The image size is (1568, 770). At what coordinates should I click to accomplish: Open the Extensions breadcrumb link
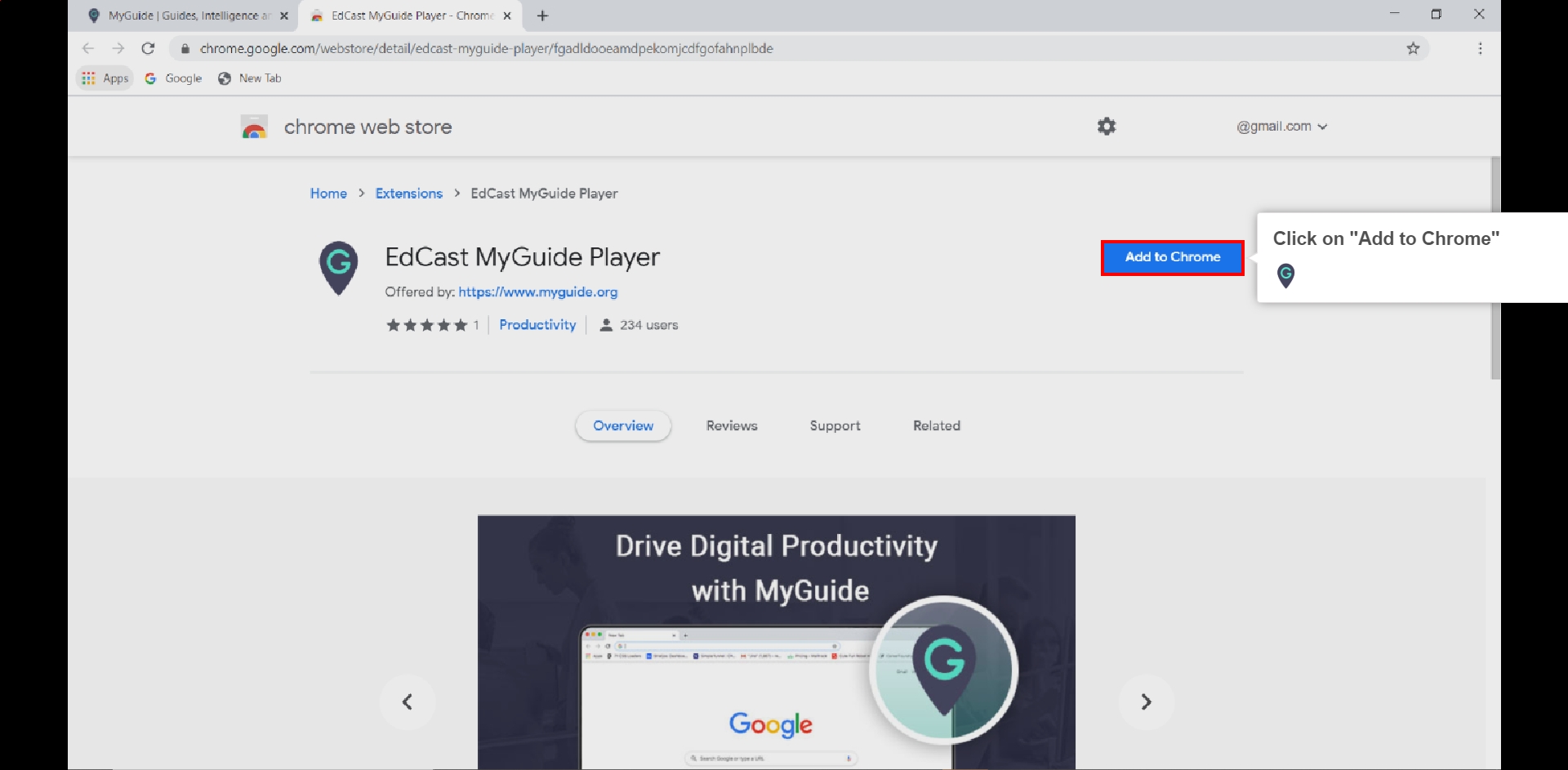409,194
